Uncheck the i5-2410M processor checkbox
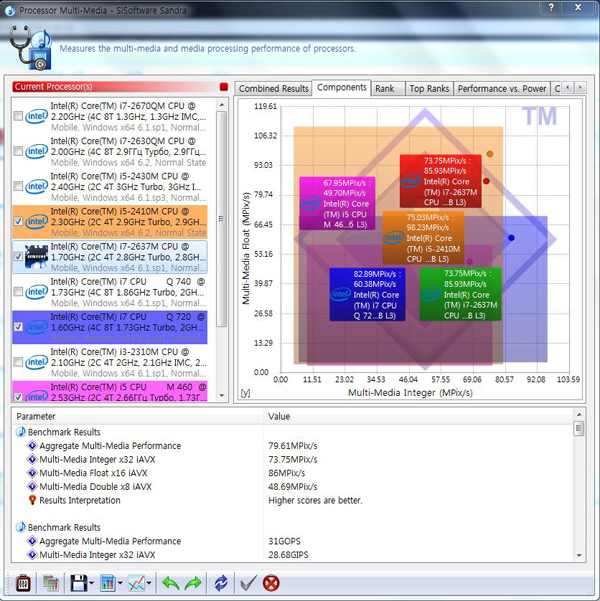Viewport: 600px width, 601px height. click(18, 221)
